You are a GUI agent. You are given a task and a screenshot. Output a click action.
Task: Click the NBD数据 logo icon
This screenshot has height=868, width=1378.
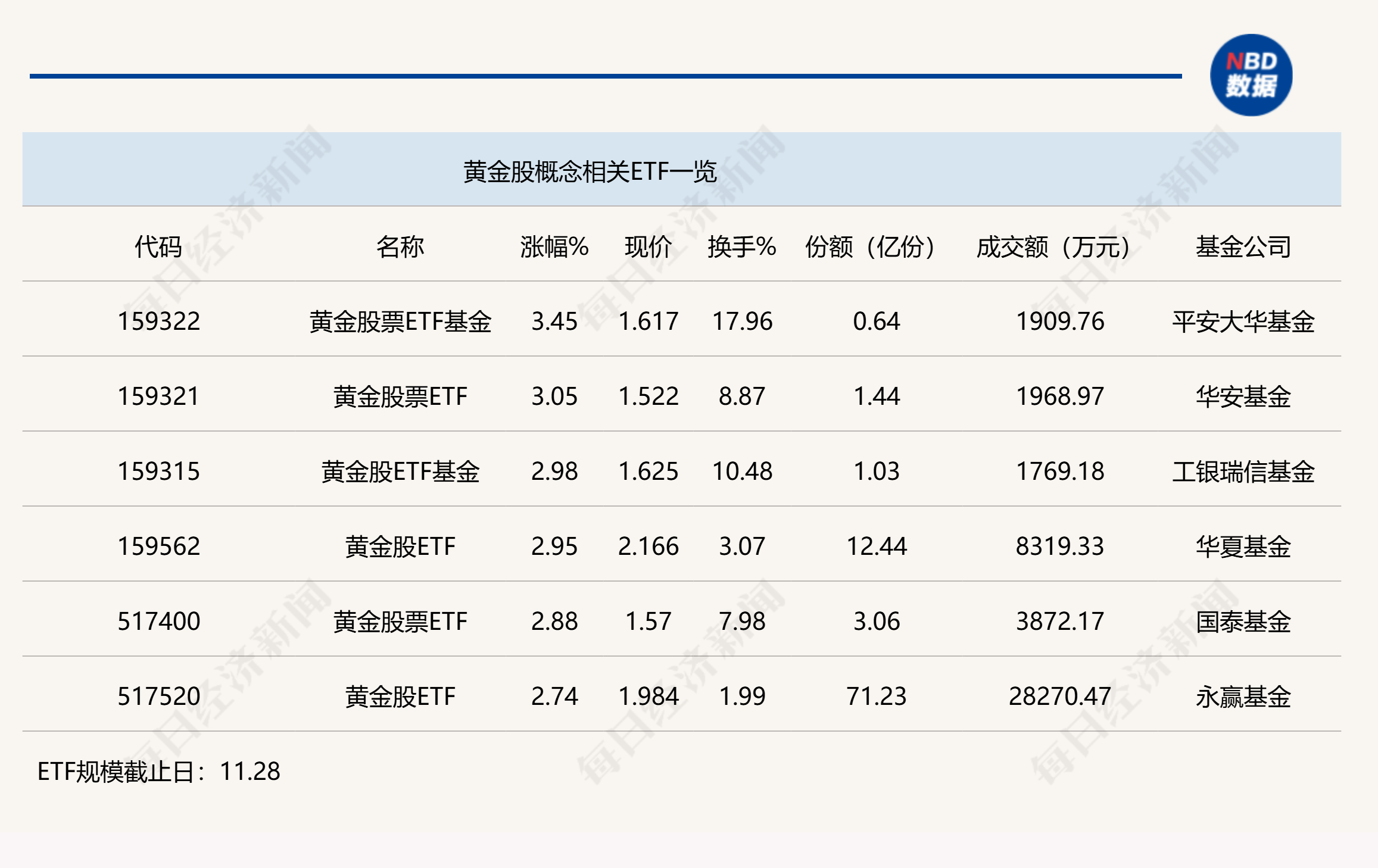(1251, 75)
